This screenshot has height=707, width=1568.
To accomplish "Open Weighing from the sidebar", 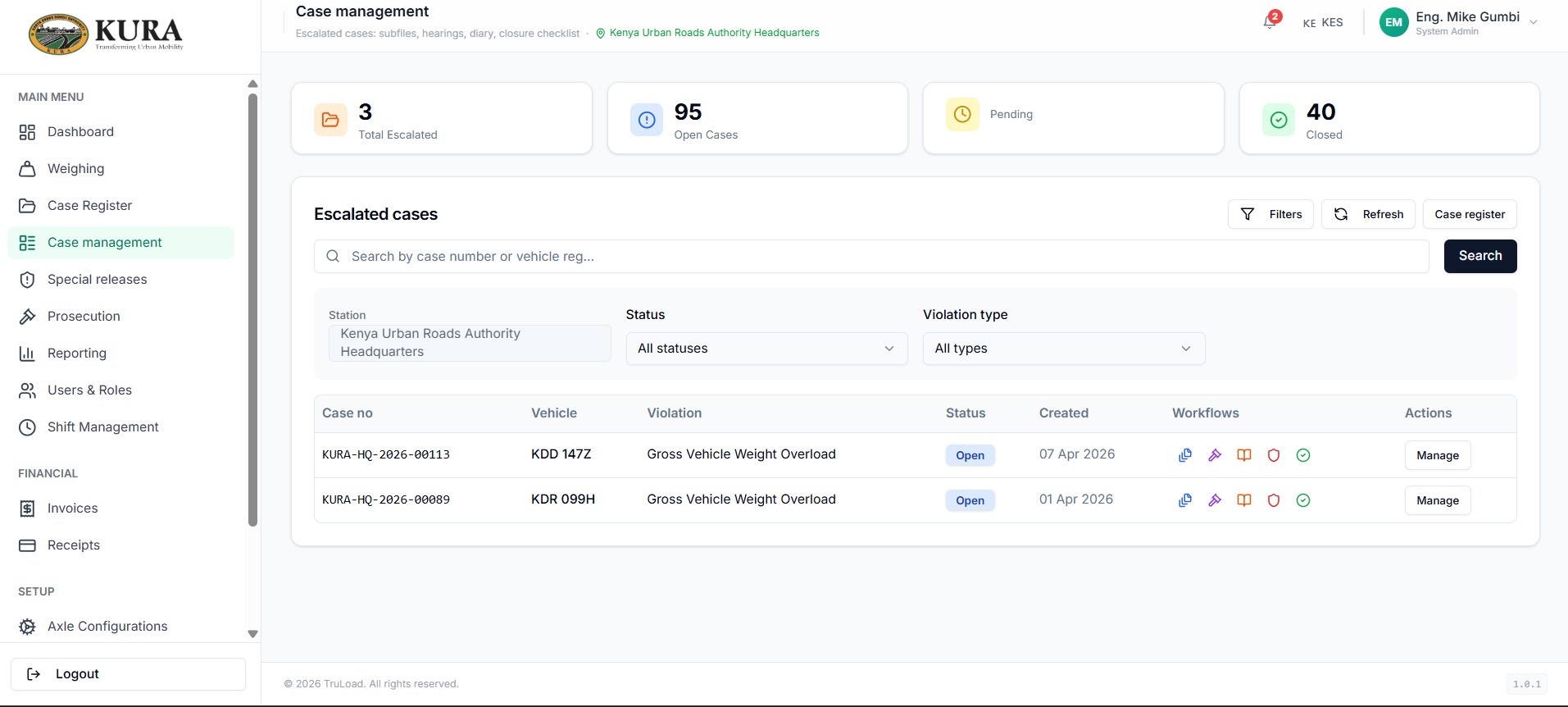I will [120, 169].
